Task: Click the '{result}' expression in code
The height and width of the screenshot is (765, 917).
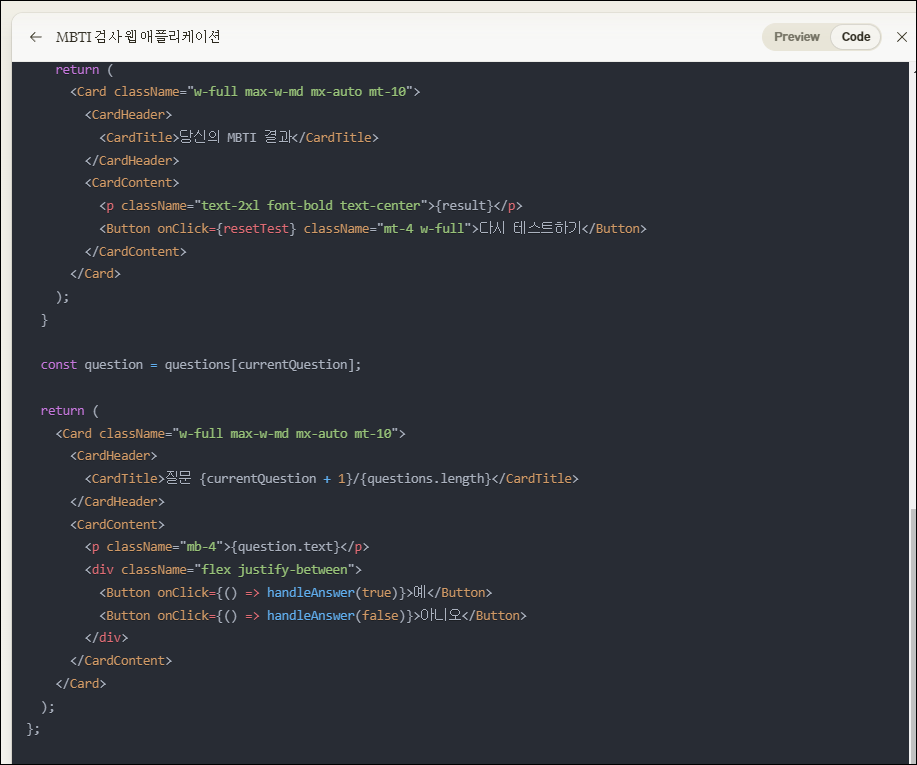Action: pos(464,206)
